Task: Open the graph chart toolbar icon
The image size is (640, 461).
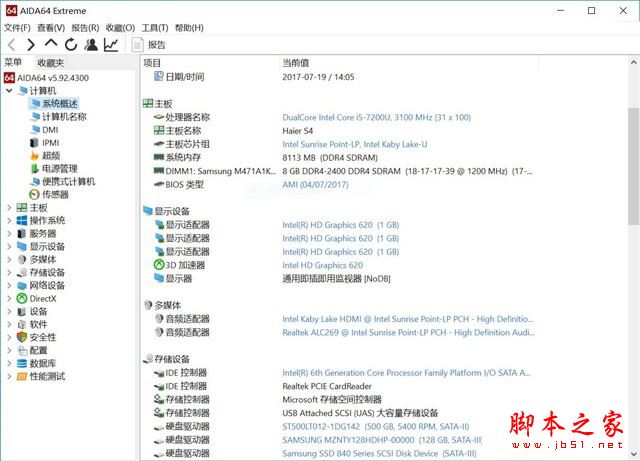Action: (111, 45)
